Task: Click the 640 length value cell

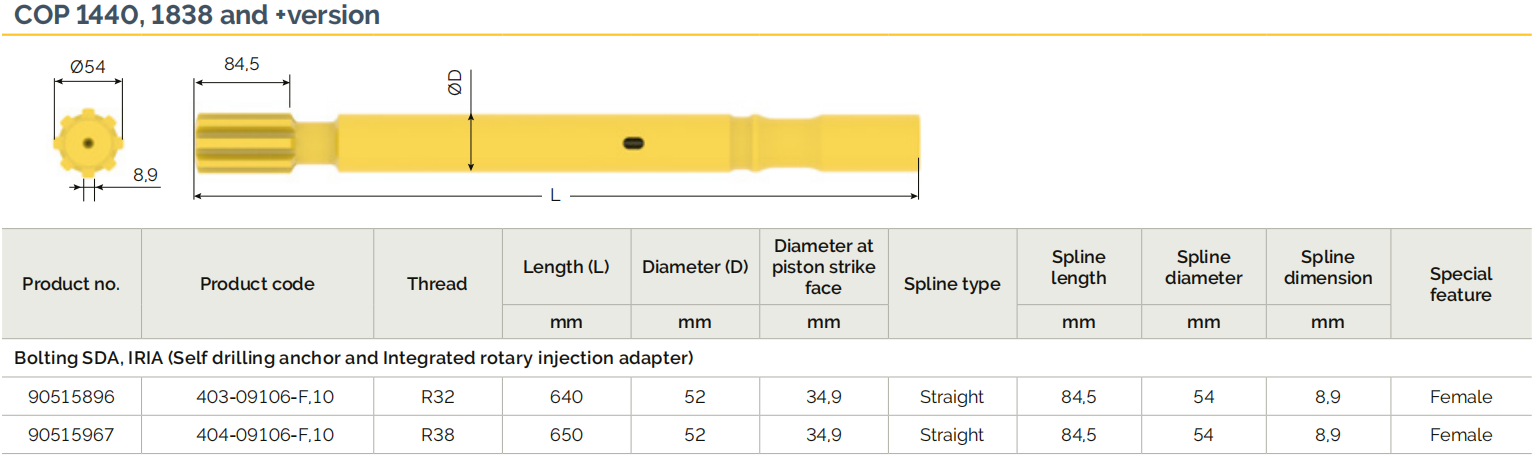Action: pos(566,397)
